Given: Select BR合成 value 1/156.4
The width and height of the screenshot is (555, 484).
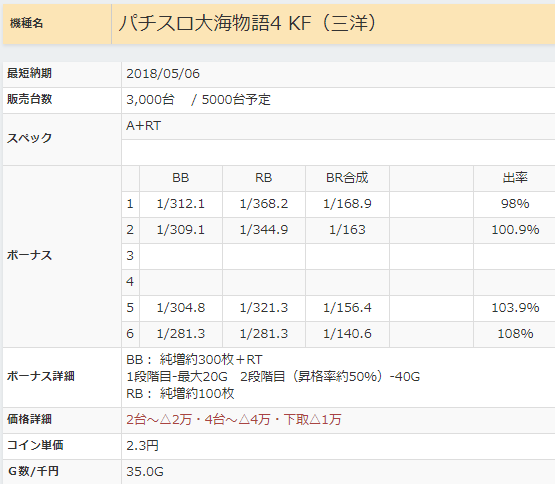Looking at the screenshot, I should pyautogui.click(x=347, y=308).
